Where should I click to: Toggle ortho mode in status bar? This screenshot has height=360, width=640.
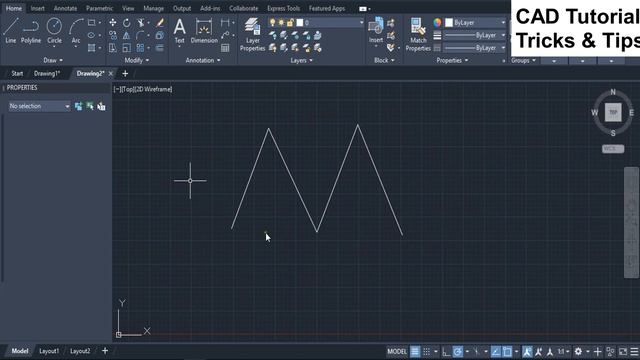click(446, 351)
